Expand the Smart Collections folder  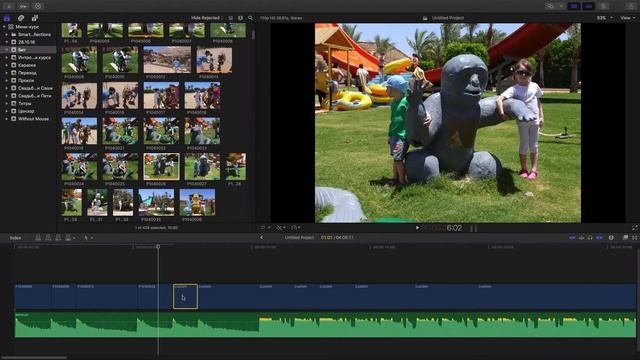(x=7, y=35)
